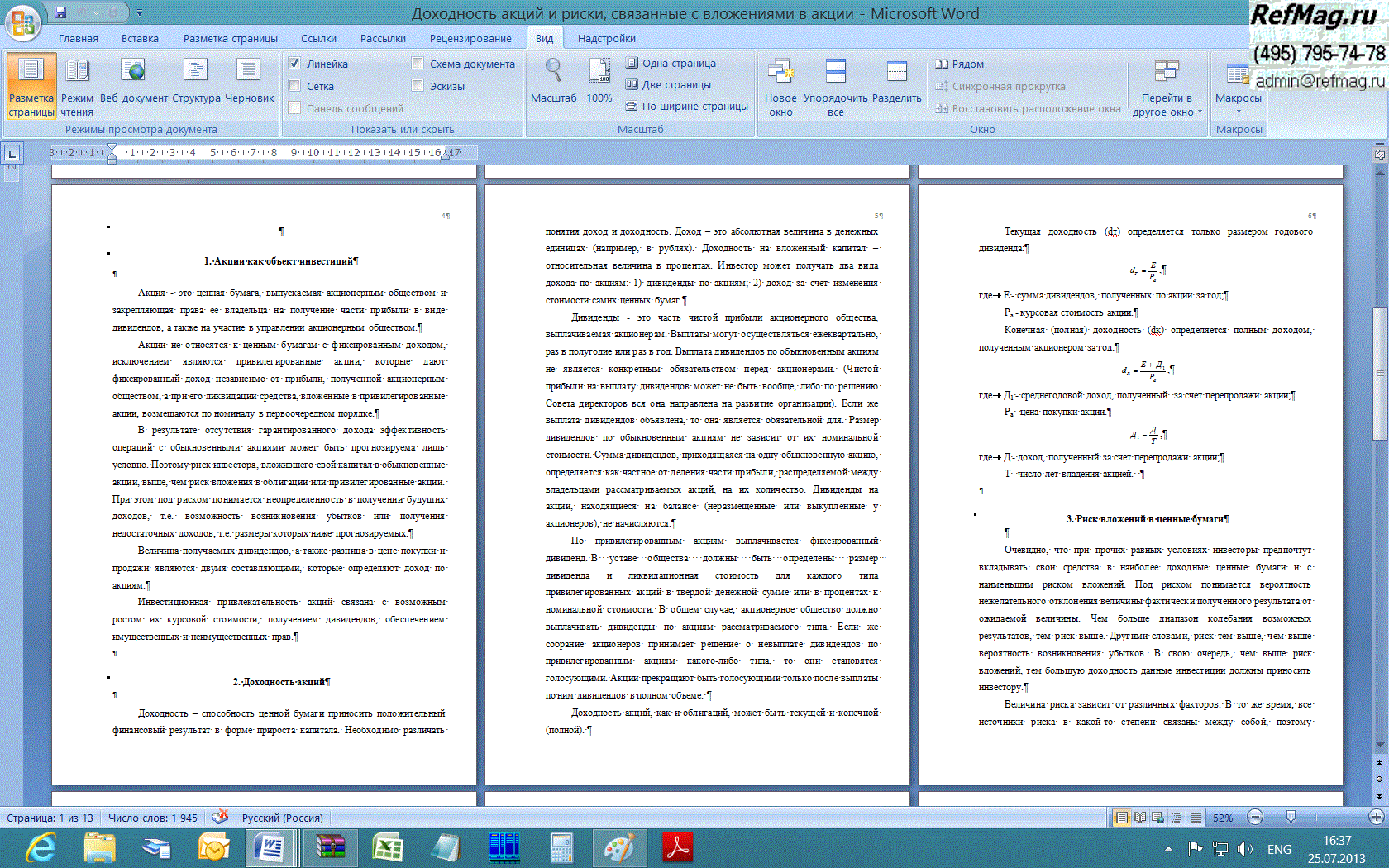Open the Рецензирование ribbon tab
The height and width of the screenshot is (868, 1389).
click(470, 39)
